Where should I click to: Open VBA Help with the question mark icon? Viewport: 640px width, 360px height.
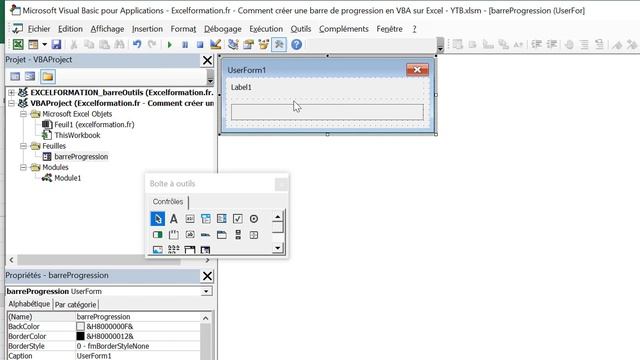[x=297, y=44]
